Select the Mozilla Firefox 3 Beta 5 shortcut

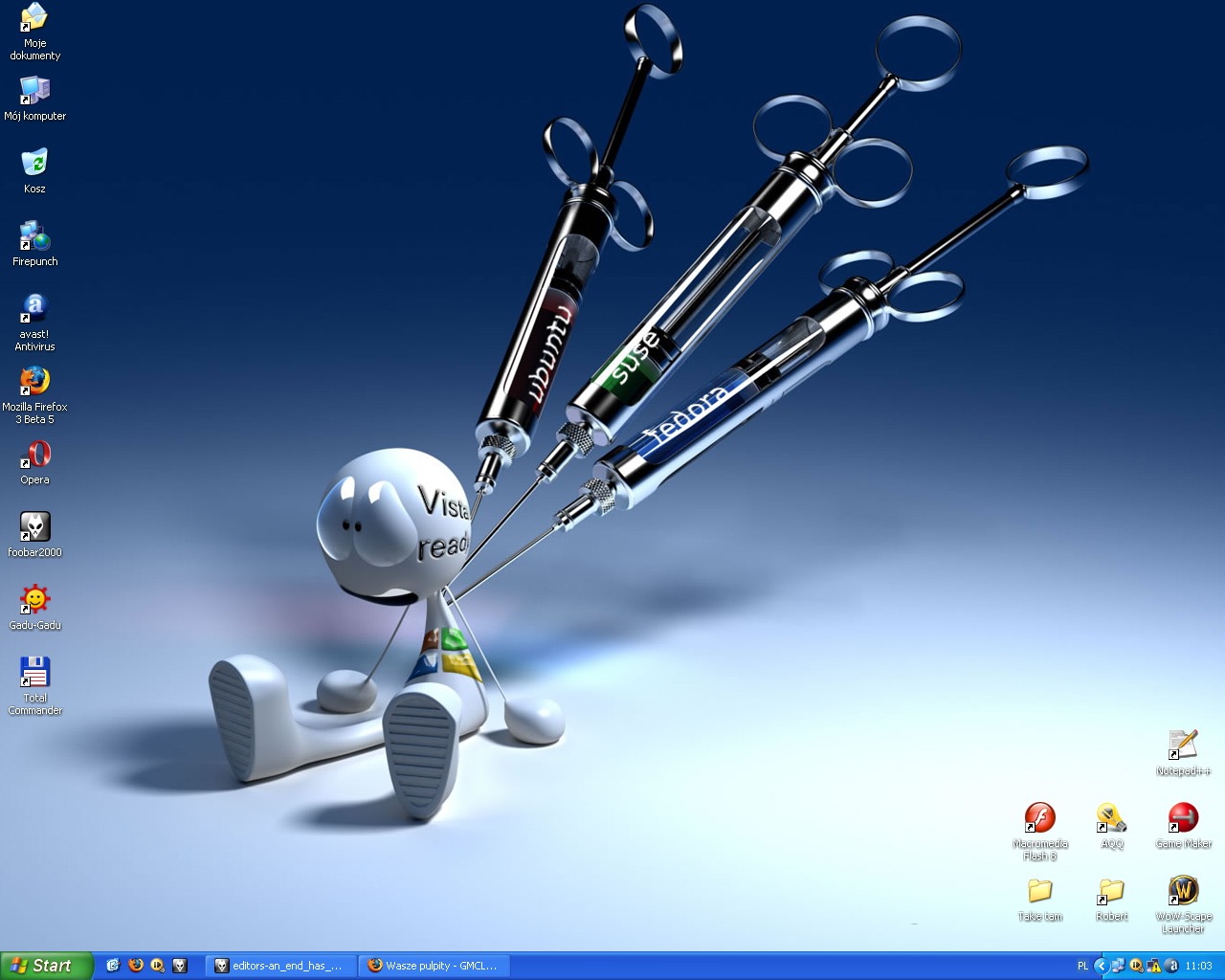coord(34,382)
